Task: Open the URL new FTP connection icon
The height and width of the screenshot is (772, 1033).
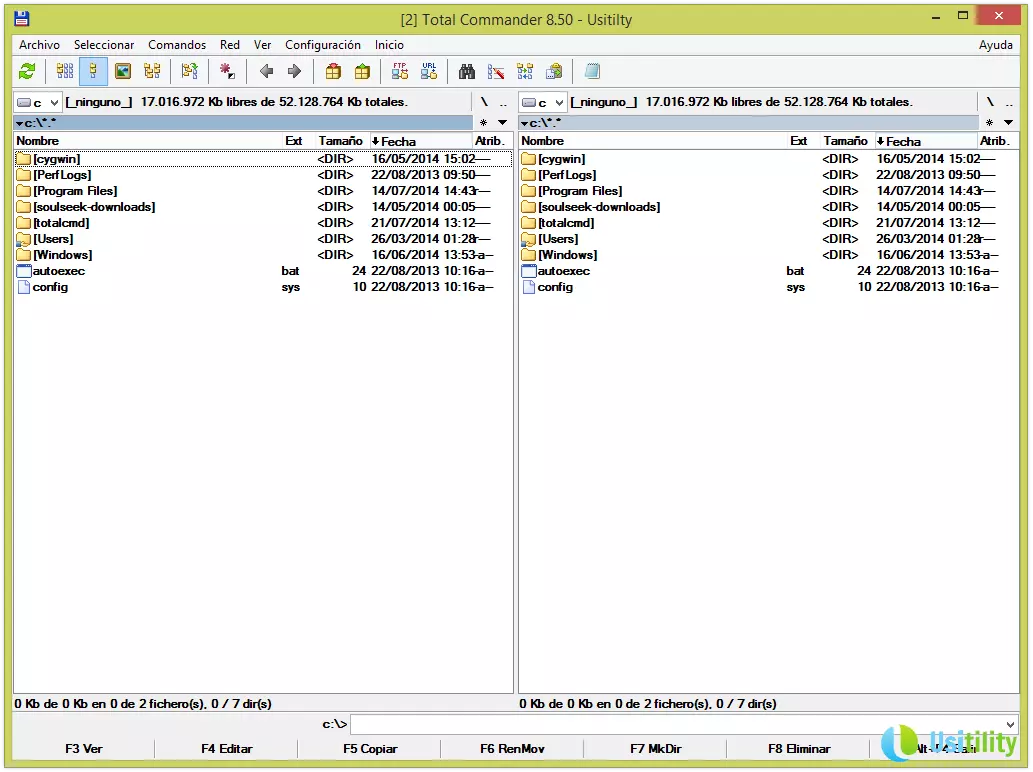Action: coord(429,71)
